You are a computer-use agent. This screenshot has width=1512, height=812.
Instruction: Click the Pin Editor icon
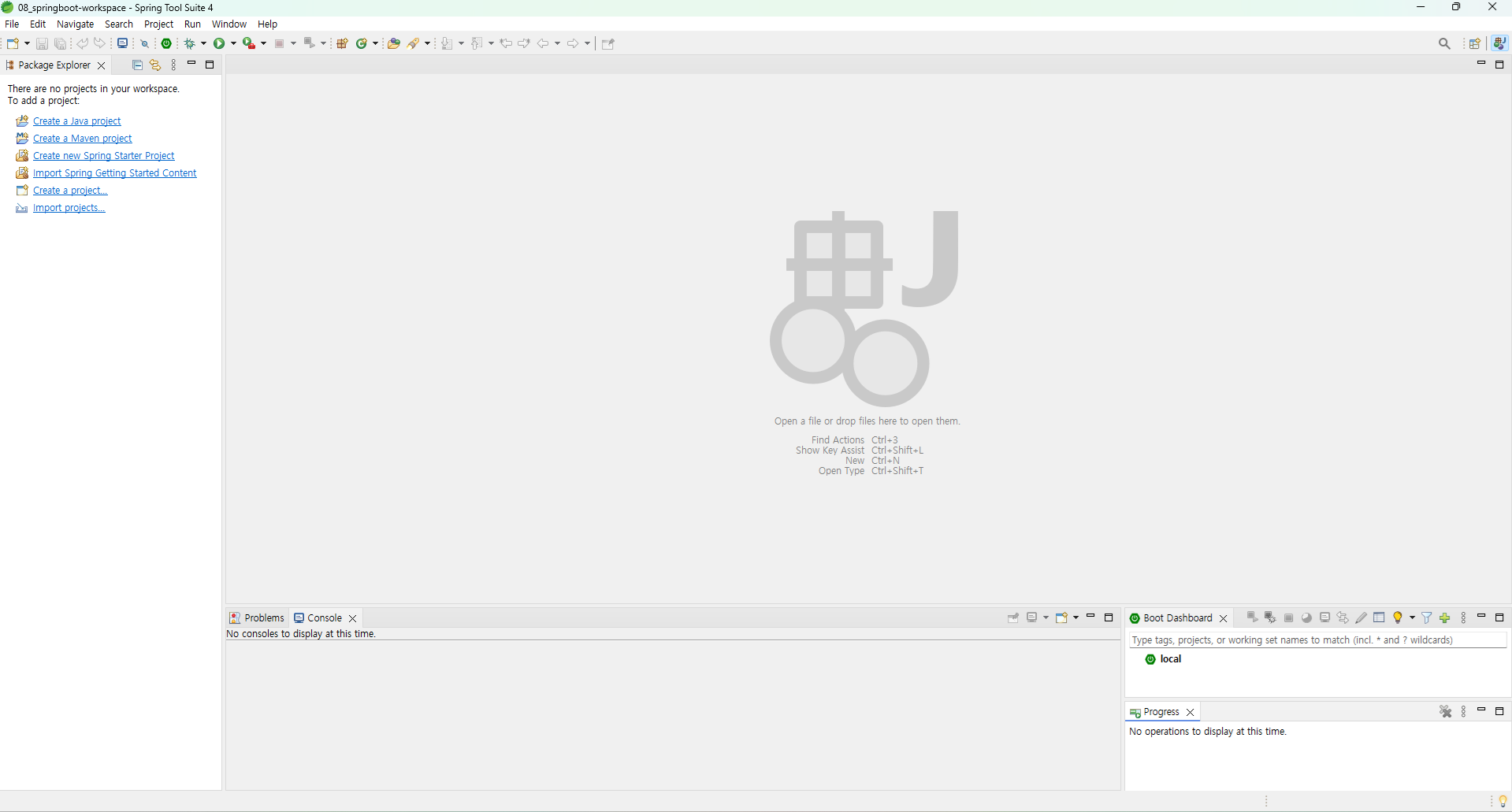point(608,43)
